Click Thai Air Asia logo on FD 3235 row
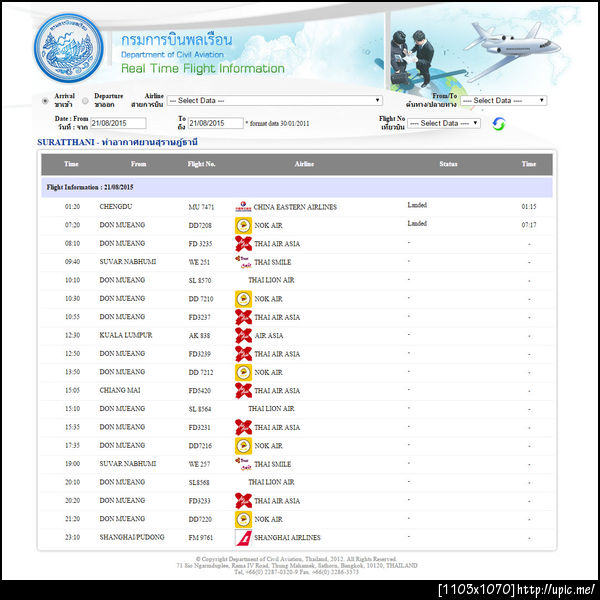This screenshot has height=600, width=600. pyautogui.click(x=243, y=244)
